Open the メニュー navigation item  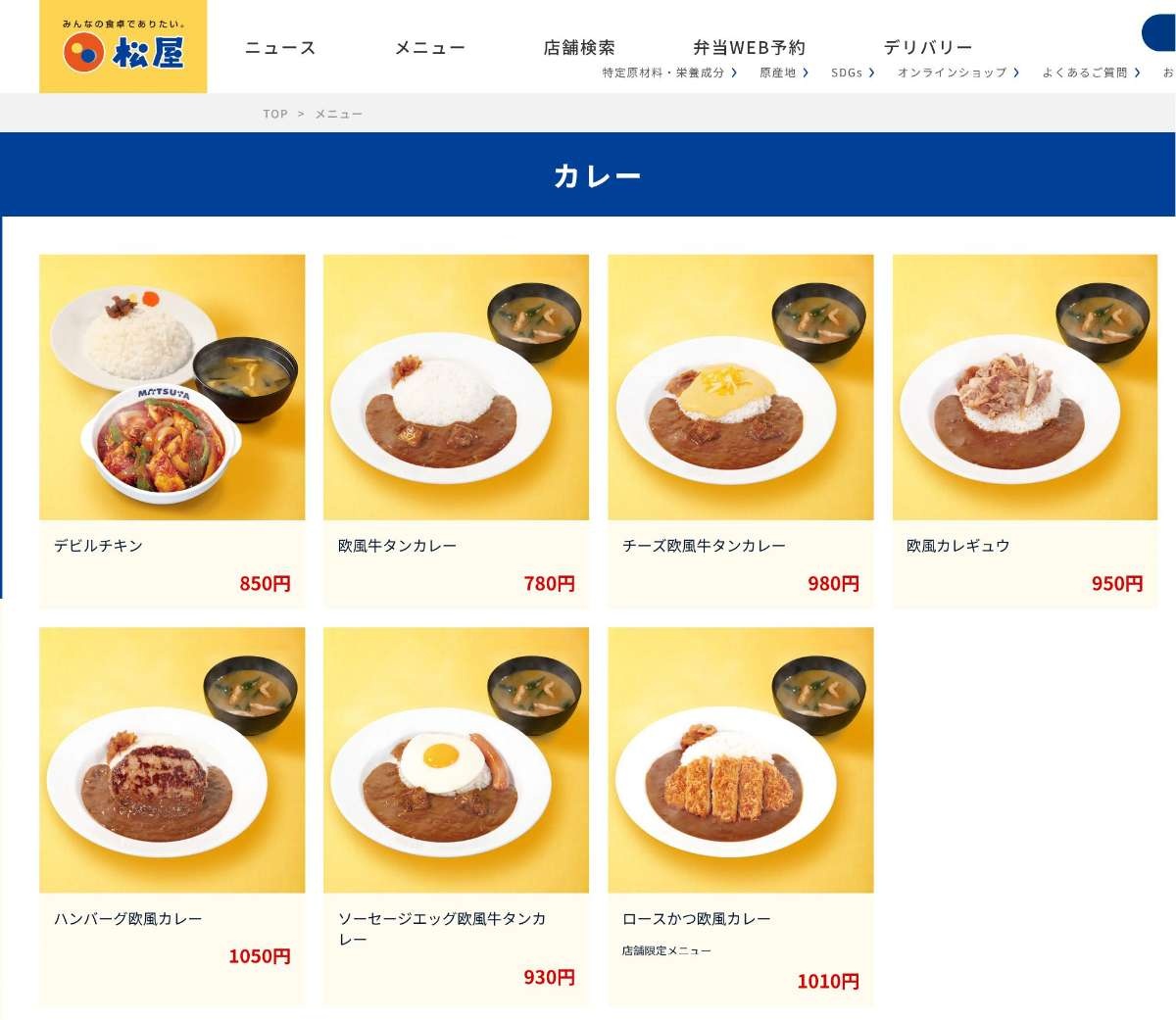pyautogui.click(x=429, y=47)
